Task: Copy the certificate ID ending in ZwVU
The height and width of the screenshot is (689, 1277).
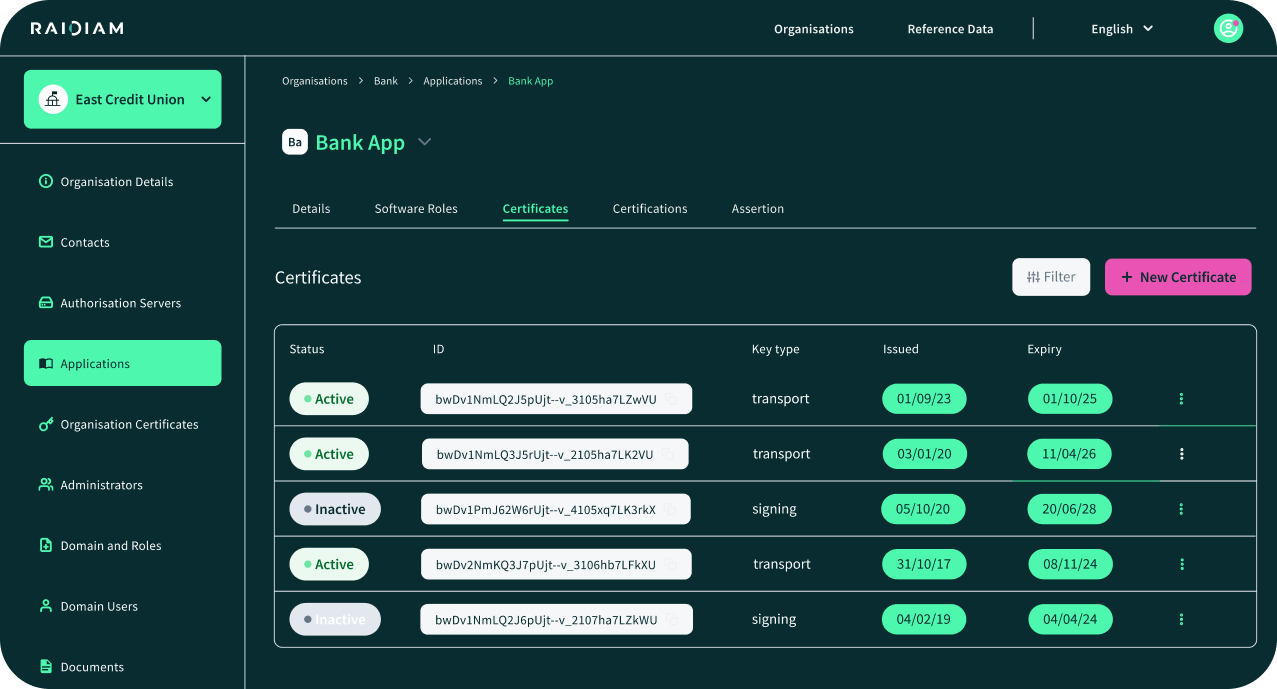Action: pyautogui.click(x=673, y=399)
